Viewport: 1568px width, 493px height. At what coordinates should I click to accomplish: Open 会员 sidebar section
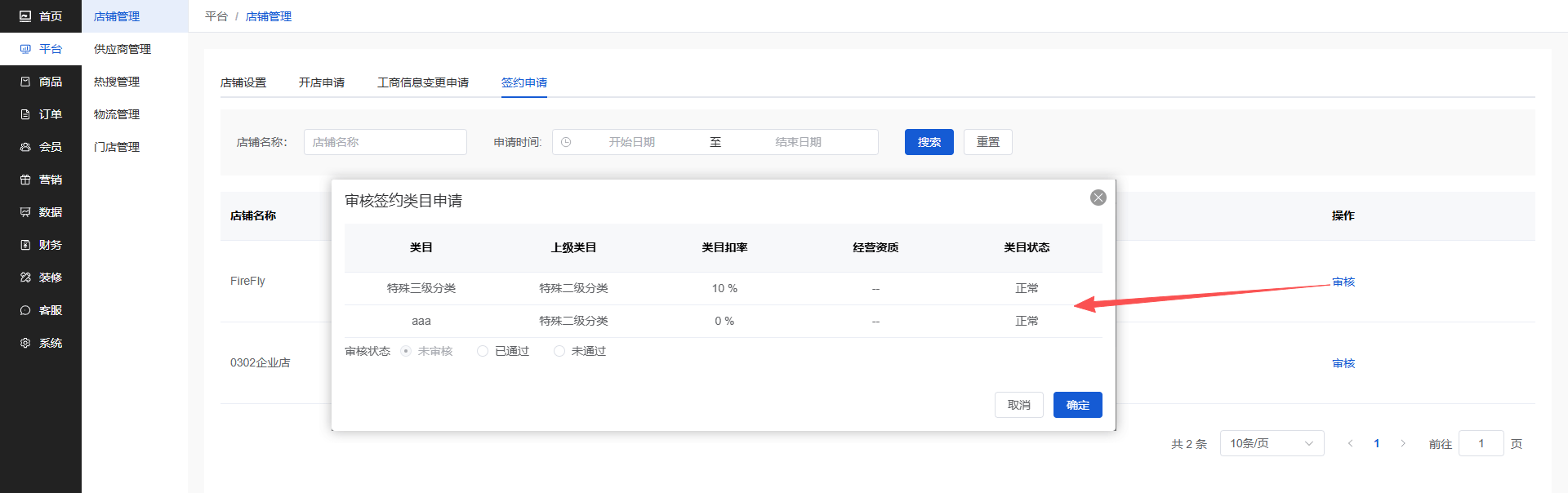[41, 147]
